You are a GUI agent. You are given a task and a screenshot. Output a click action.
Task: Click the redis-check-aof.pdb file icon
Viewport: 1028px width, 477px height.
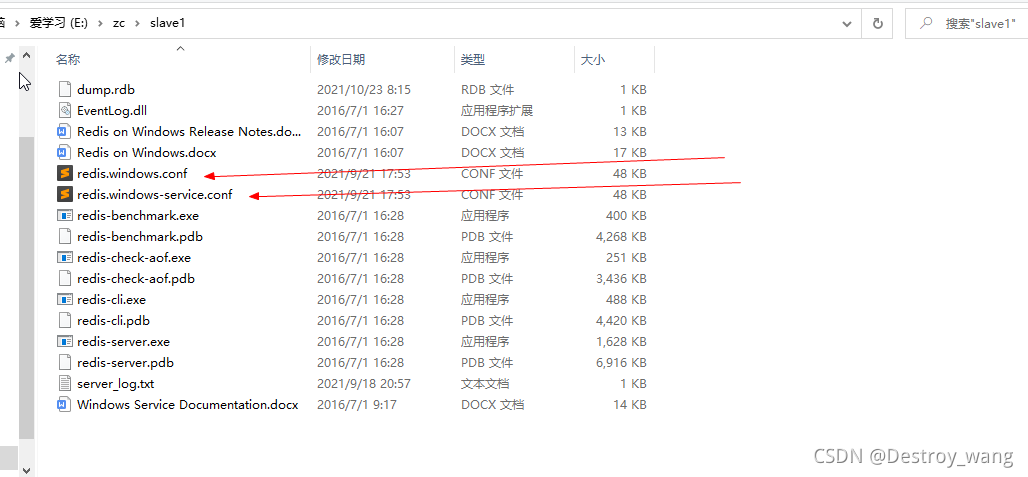point(64,278)
